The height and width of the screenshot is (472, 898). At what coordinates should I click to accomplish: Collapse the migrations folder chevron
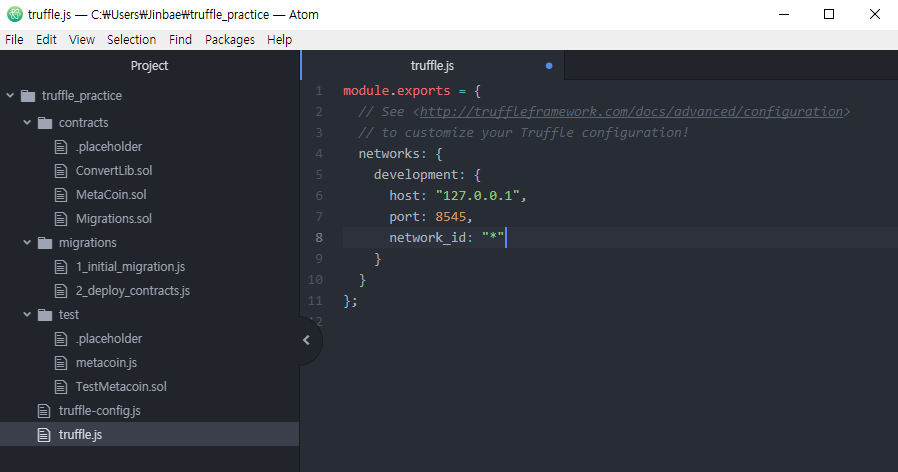pos(27,242)
